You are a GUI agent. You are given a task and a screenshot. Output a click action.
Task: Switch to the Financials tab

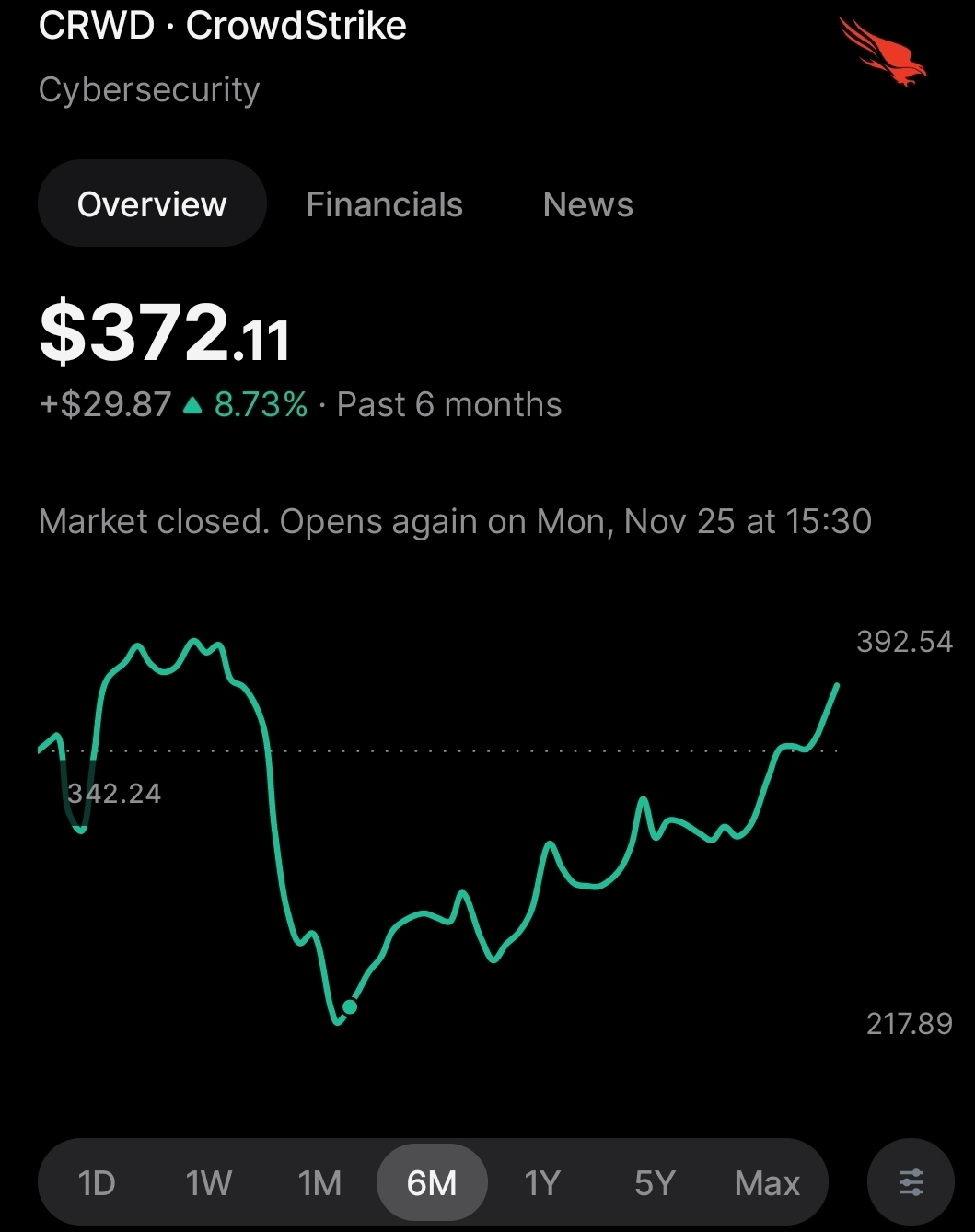[384, 204]
